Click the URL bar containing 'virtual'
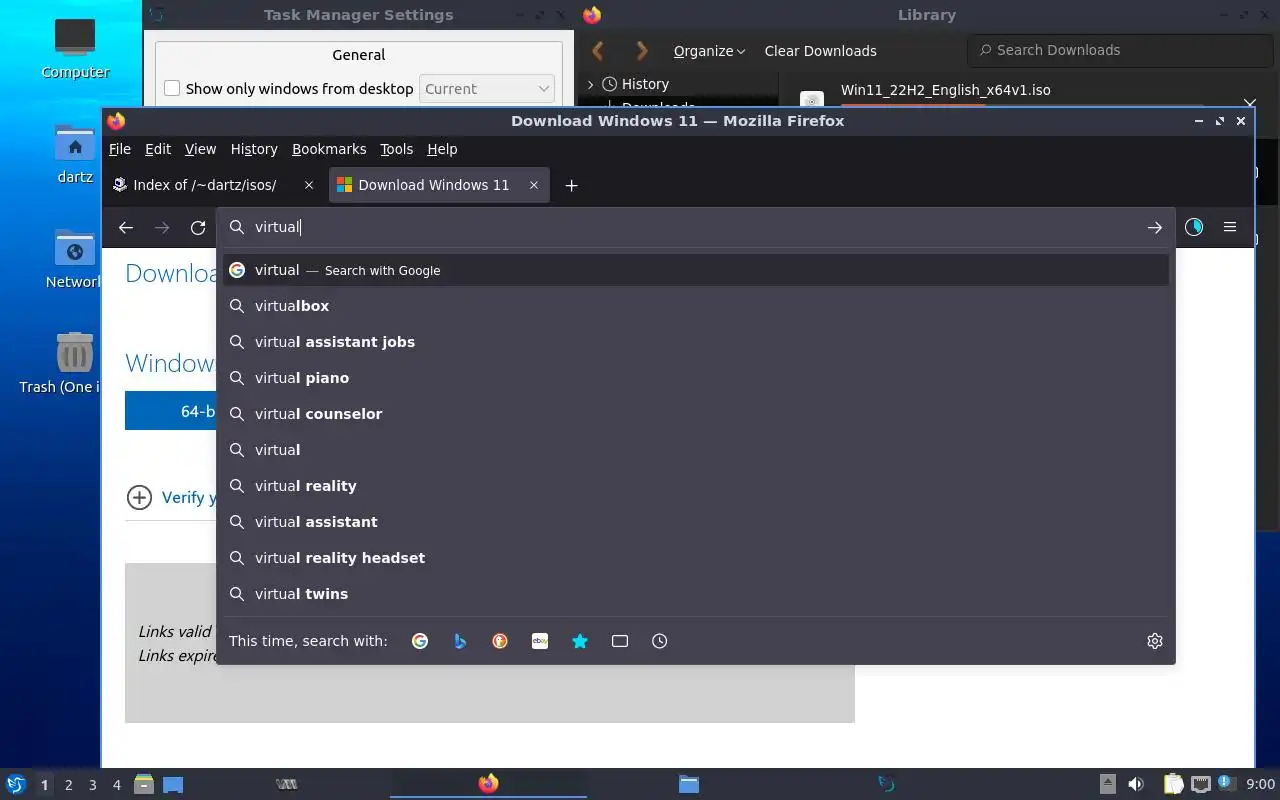Image resolution: width=1280 pixels, height=800 pixels. [695, 227]
